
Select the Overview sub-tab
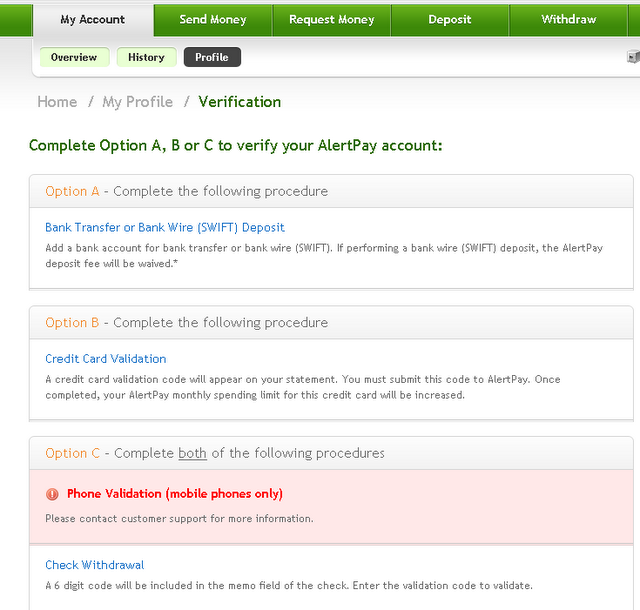[x=74, y=57]
